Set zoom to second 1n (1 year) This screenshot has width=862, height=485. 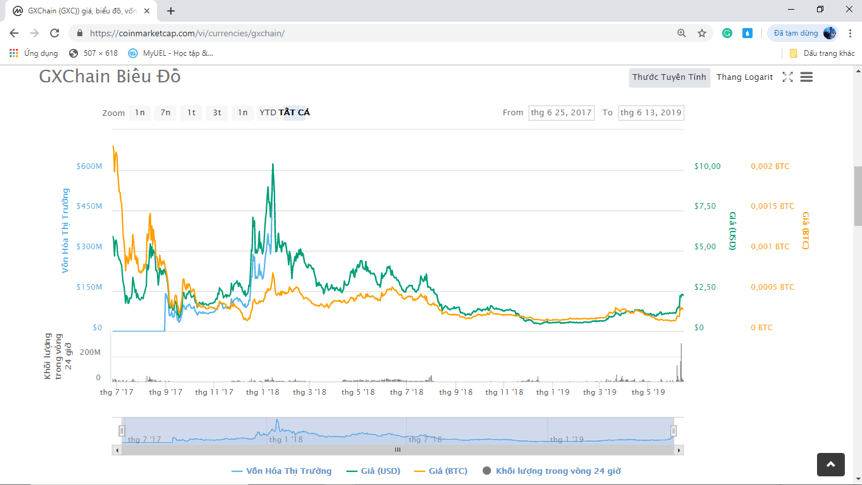242,112
